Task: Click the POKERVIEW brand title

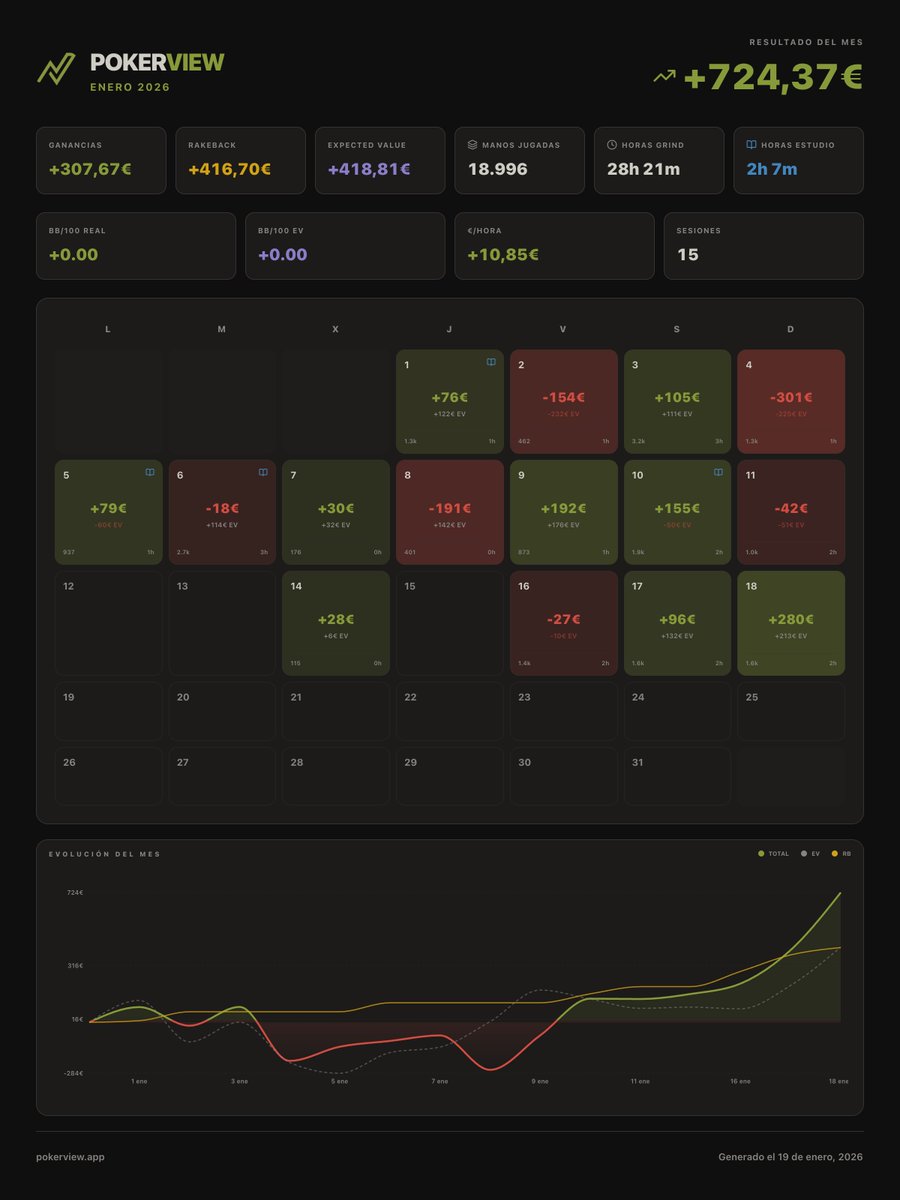Action: (x=157, y=63)
